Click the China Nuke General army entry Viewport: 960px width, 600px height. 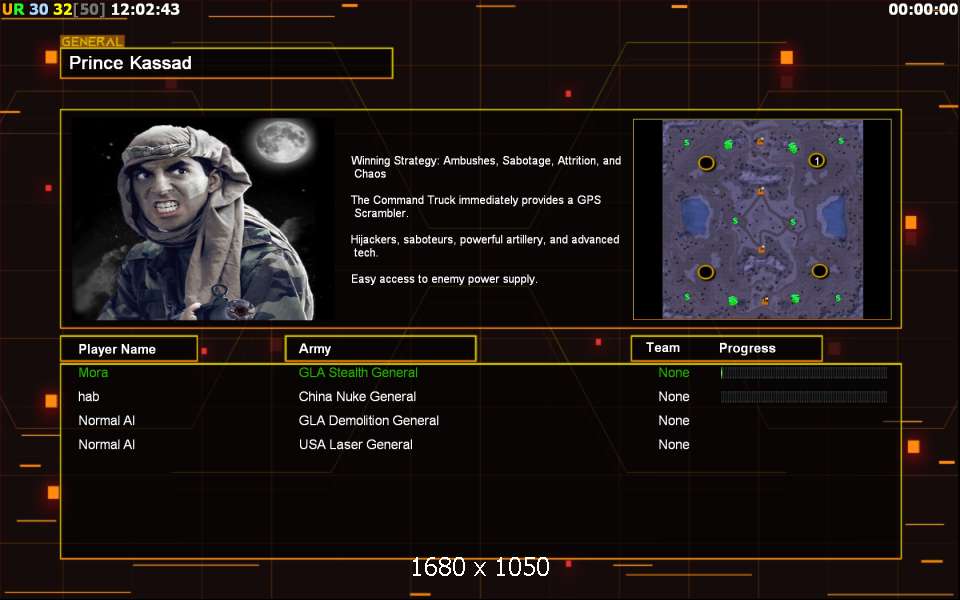358,396
